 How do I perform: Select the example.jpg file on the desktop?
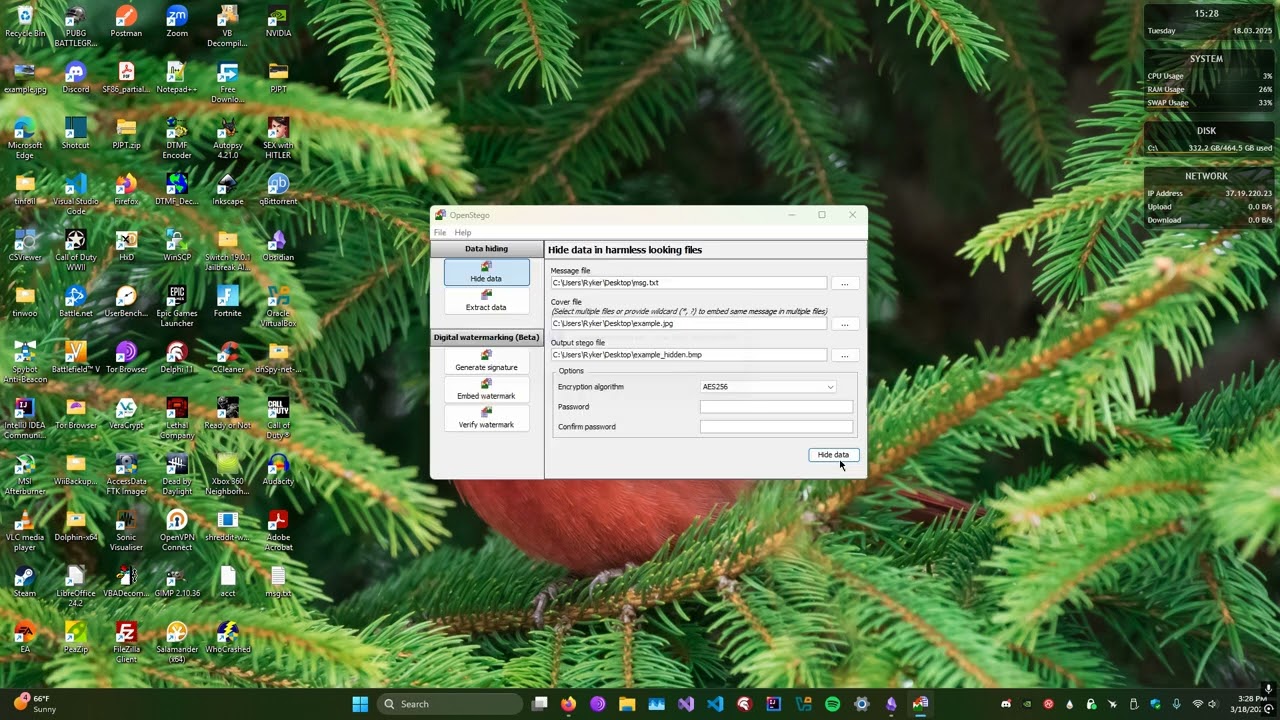coord(25,78)
